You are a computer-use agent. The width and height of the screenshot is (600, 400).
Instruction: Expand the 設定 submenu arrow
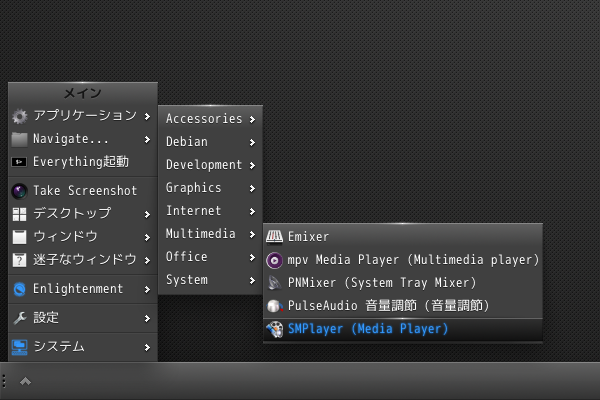click(x=147, y=318)
